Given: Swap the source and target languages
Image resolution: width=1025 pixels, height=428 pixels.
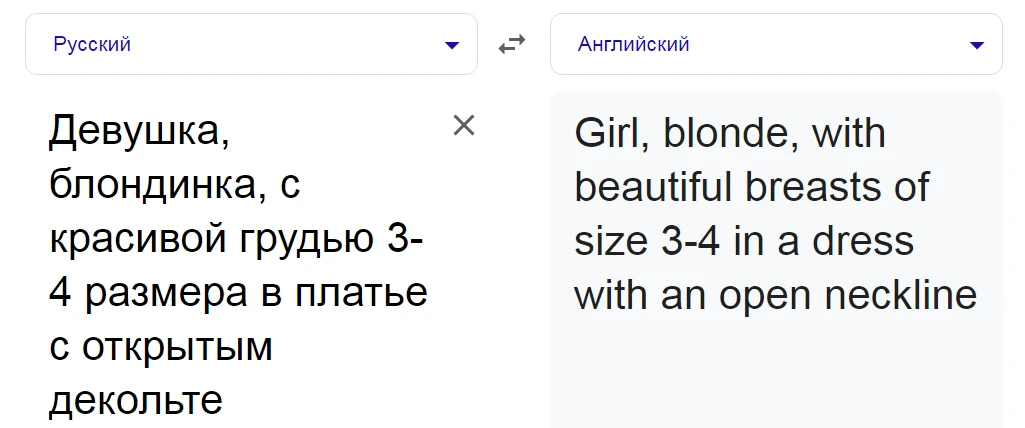Looking at the screenshot, I should tap(512, 44).
